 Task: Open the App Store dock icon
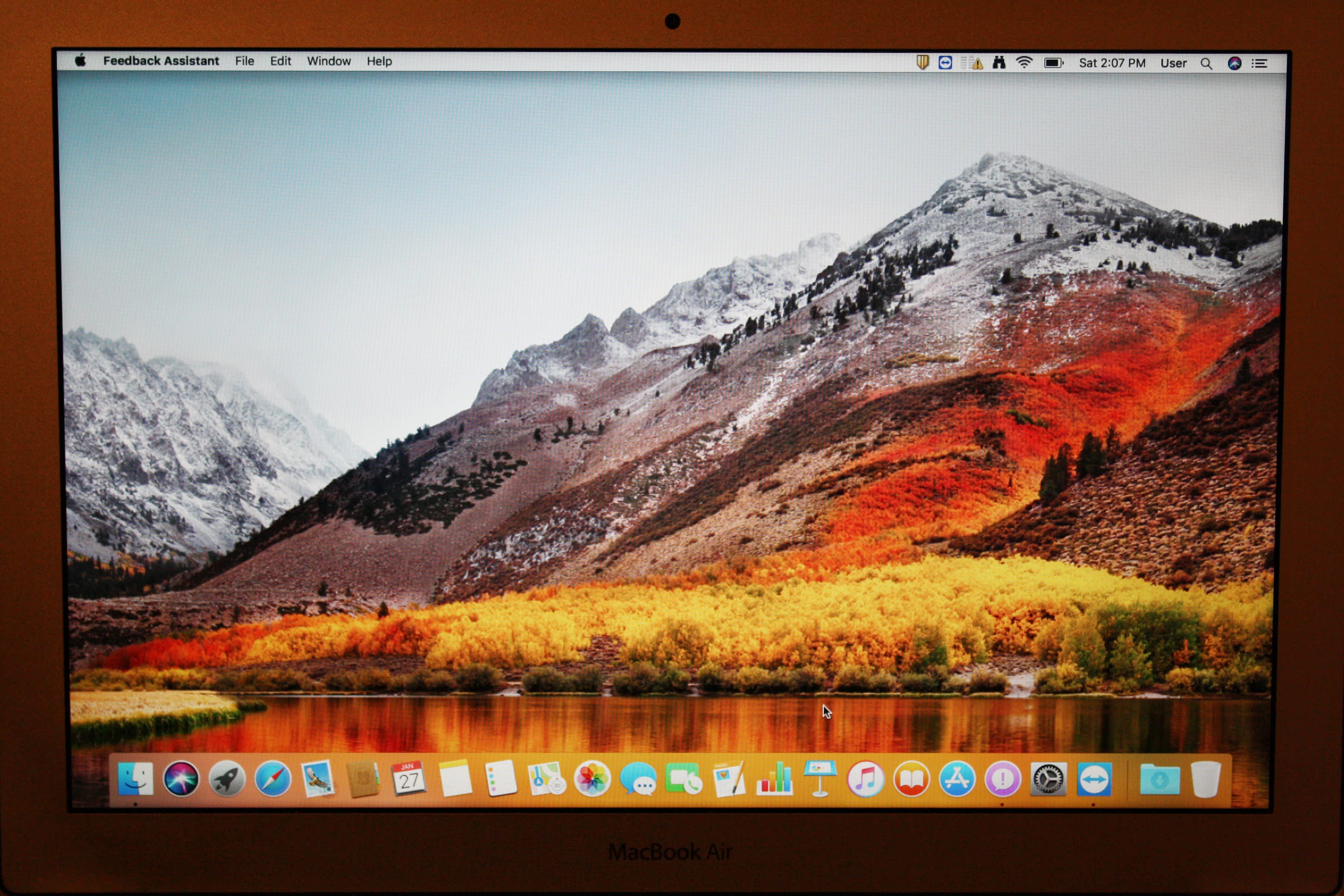coord(957,779)
